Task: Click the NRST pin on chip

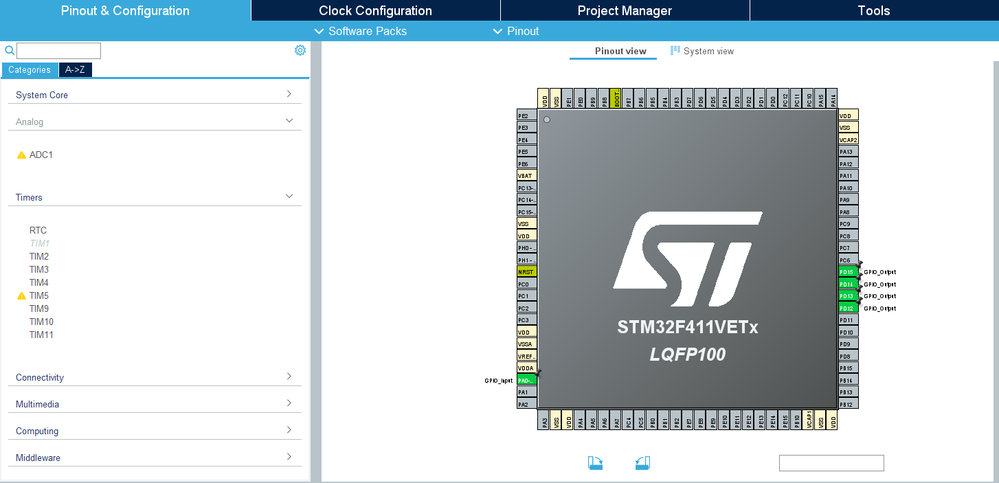Action: click(527, 272)
